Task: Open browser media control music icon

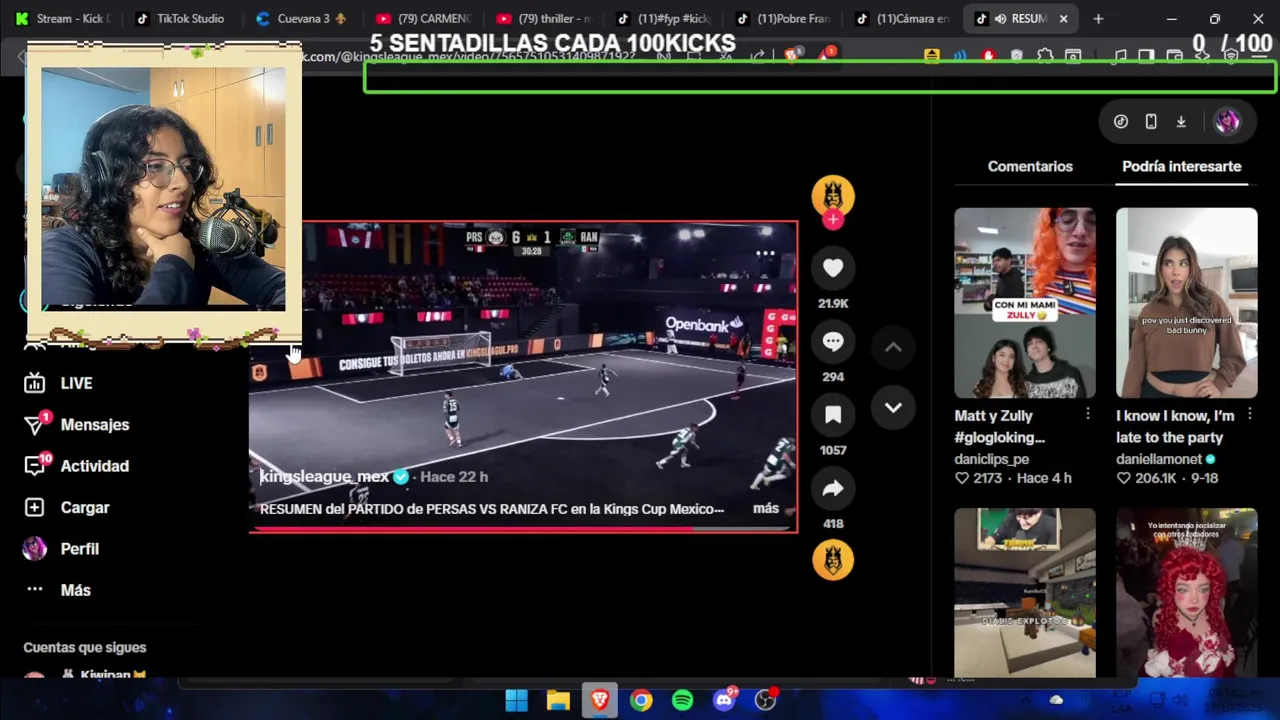Action: (x=1120, y=56)
